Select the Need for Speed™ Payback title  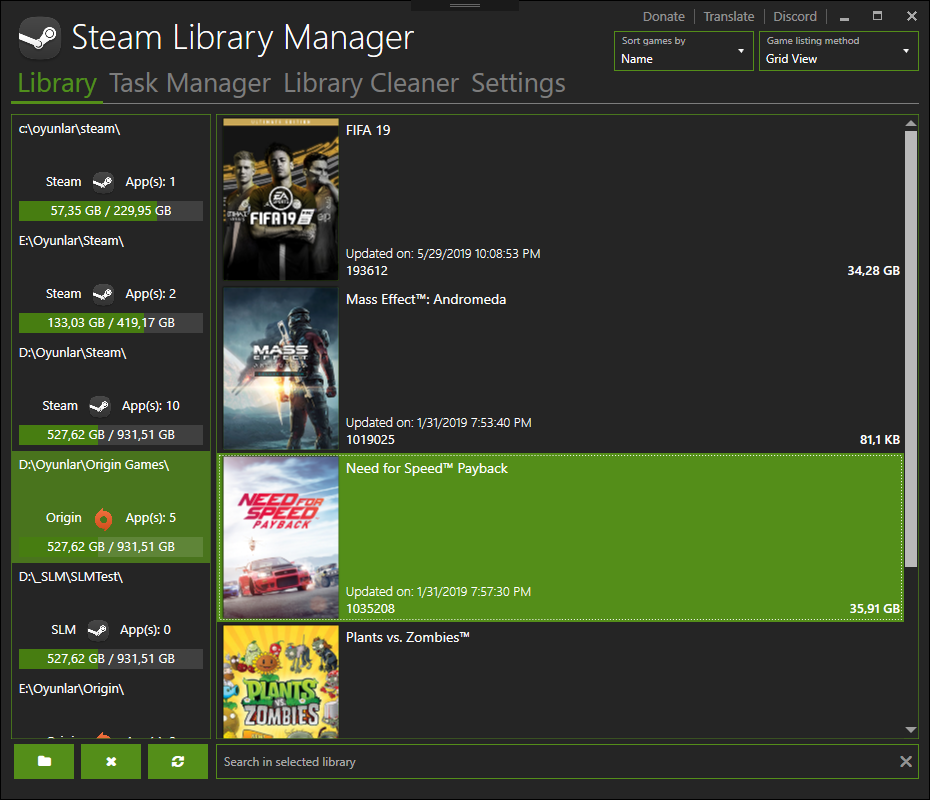pos(426,468)
